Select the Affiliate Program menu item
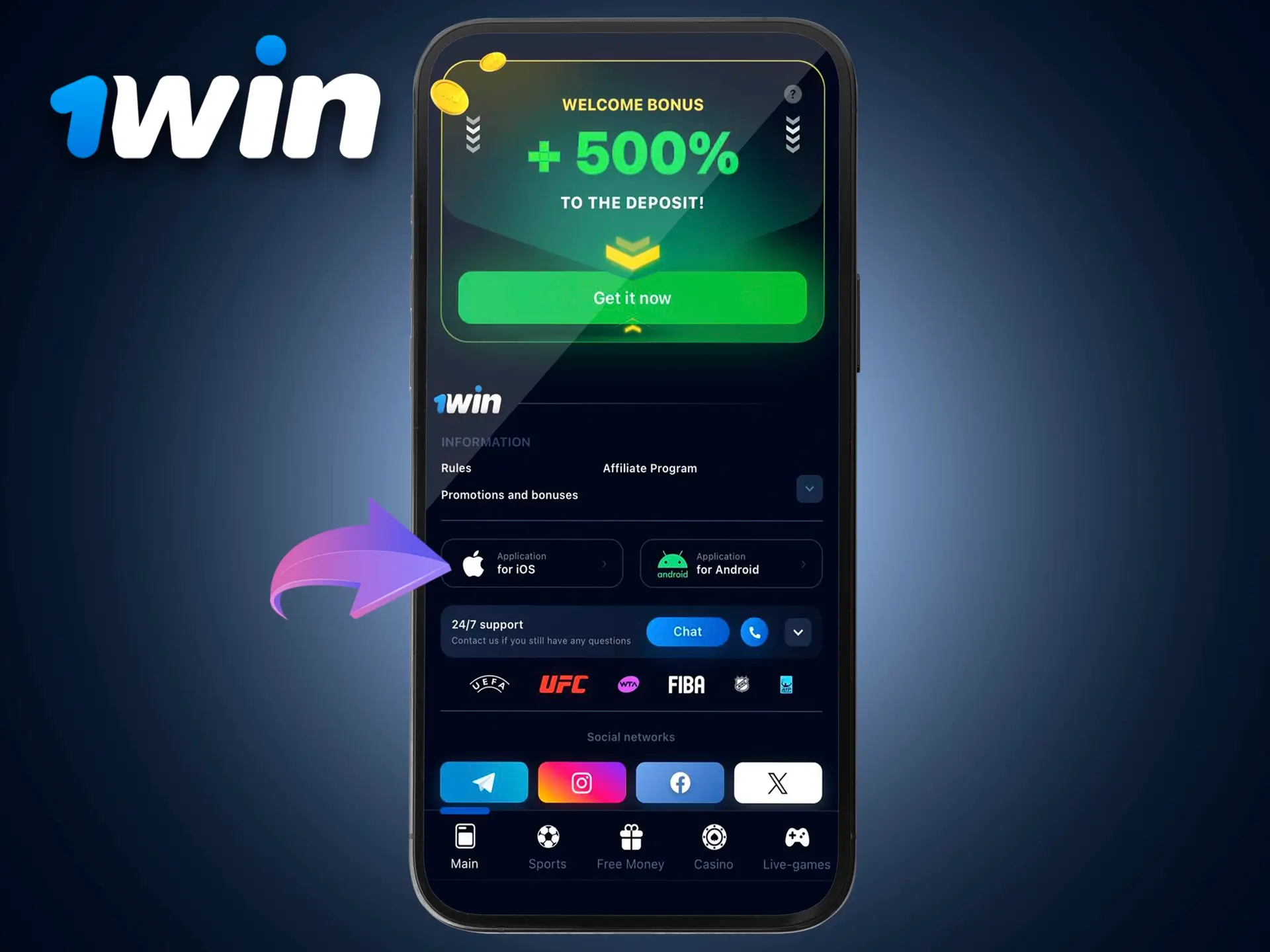The width and height of the screenshot is (1270, 952). coord(650,467)
